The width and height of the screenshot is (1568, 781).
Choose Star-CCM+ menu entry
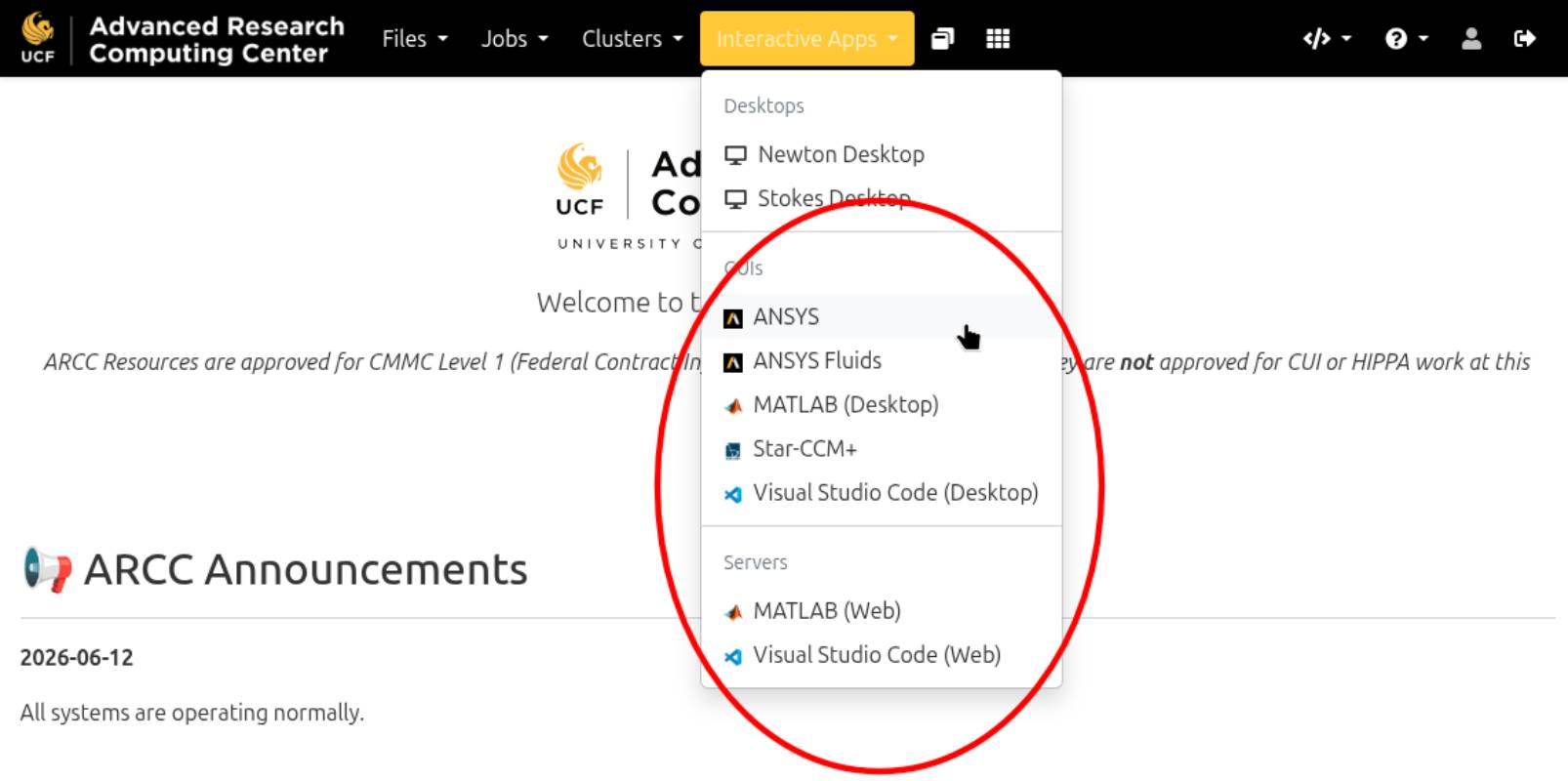pyautogui.click(x=882, y=448)
